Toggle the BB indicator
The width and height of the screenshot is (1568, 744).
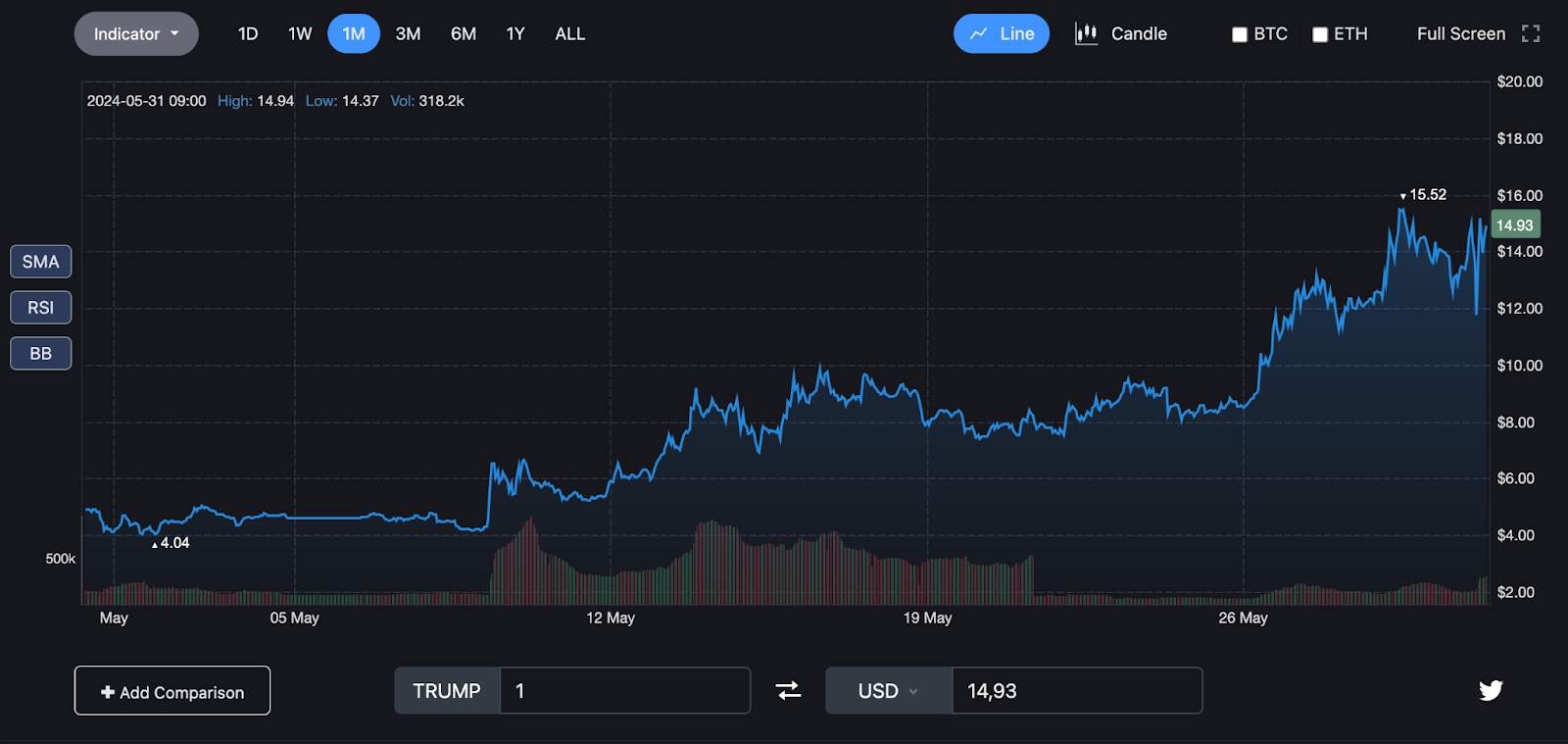point(41,354)
